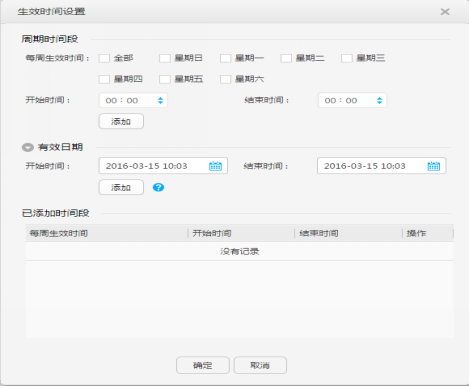Screen dimensions: 470x386
Task: Cancel with the 取消 button
Action: (260, 365)
